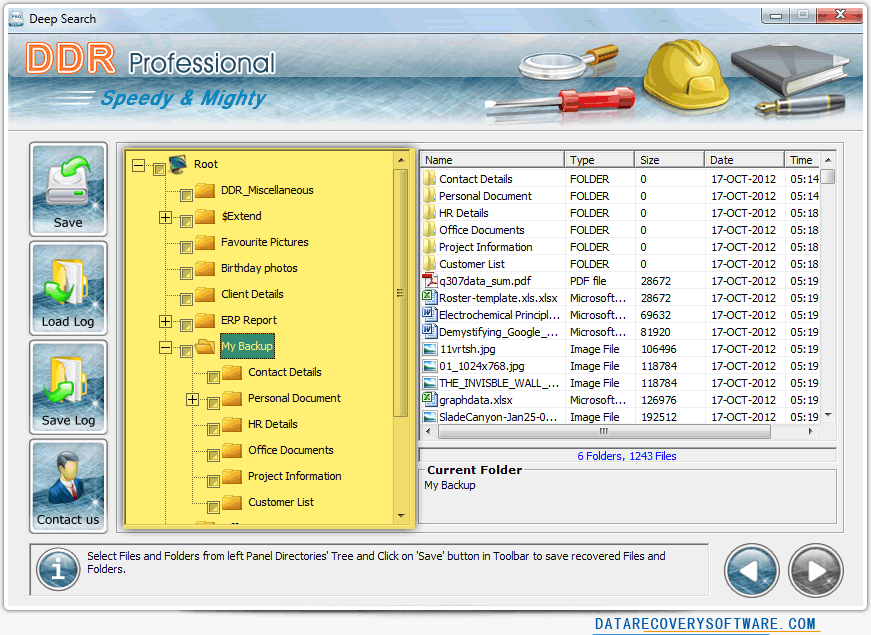Click the q307data_sum.pdf PDF icon
Viewport: 871px width, 635px height.
(429, 281)
